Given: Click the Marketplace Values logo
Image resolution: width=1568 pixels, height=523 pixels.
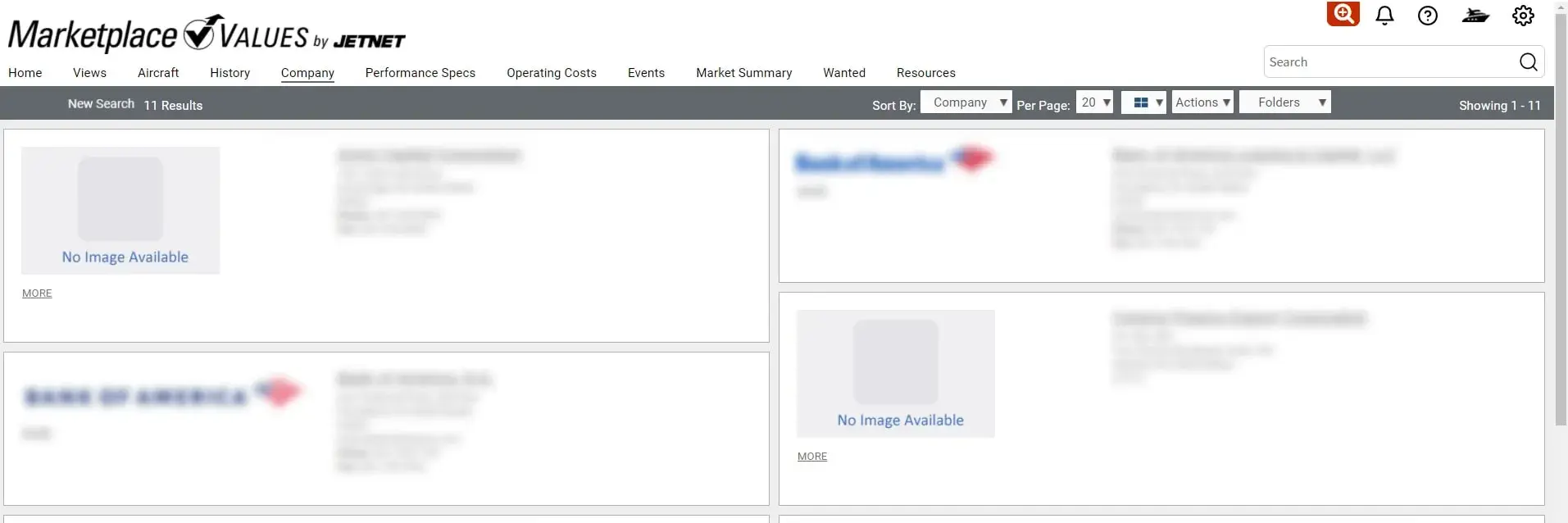Looking at the screenshot, I should [x=207, y=34].
